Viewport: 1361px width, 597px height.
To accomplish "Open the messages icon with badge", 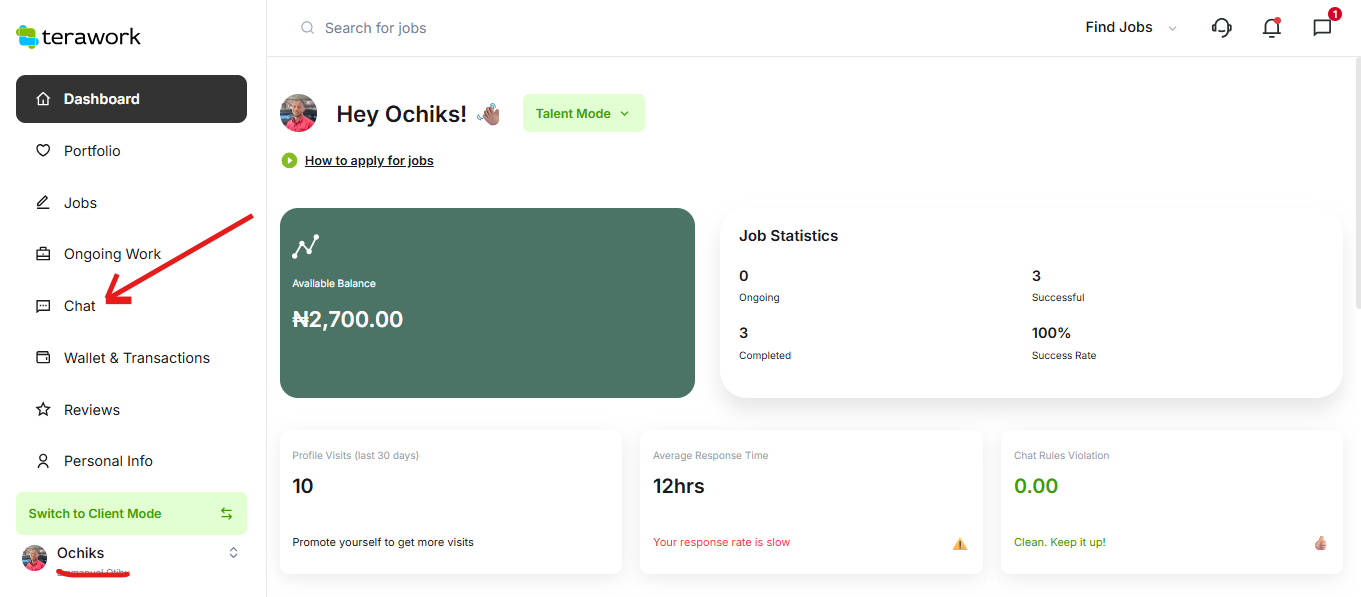I will (1322, 28).
